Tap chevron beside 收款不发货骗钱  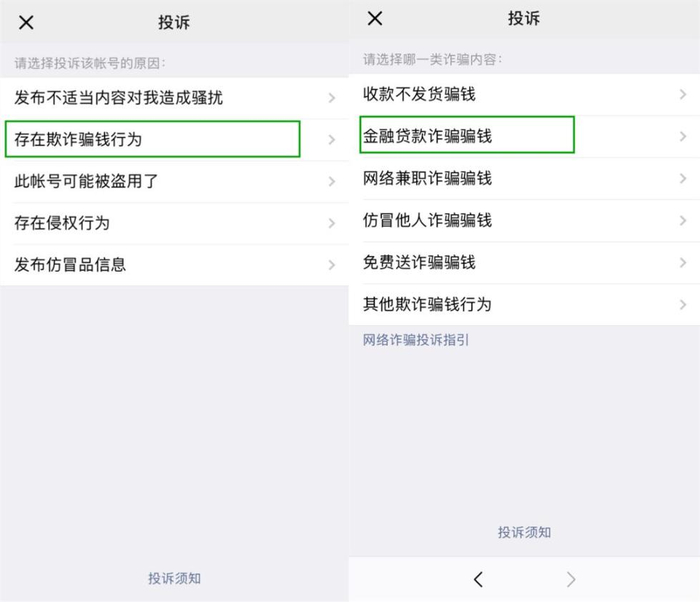pyautogui.click(x=683, y=95)
